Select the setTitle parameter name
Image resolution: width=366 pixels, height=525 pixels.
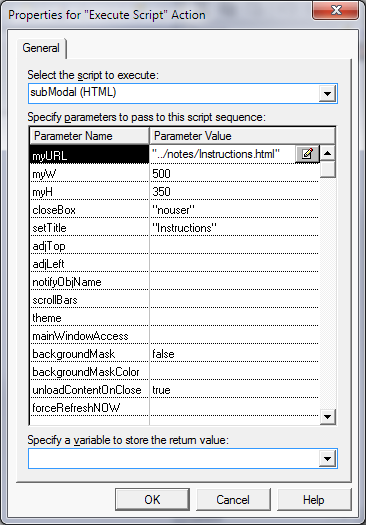[89, 228]
